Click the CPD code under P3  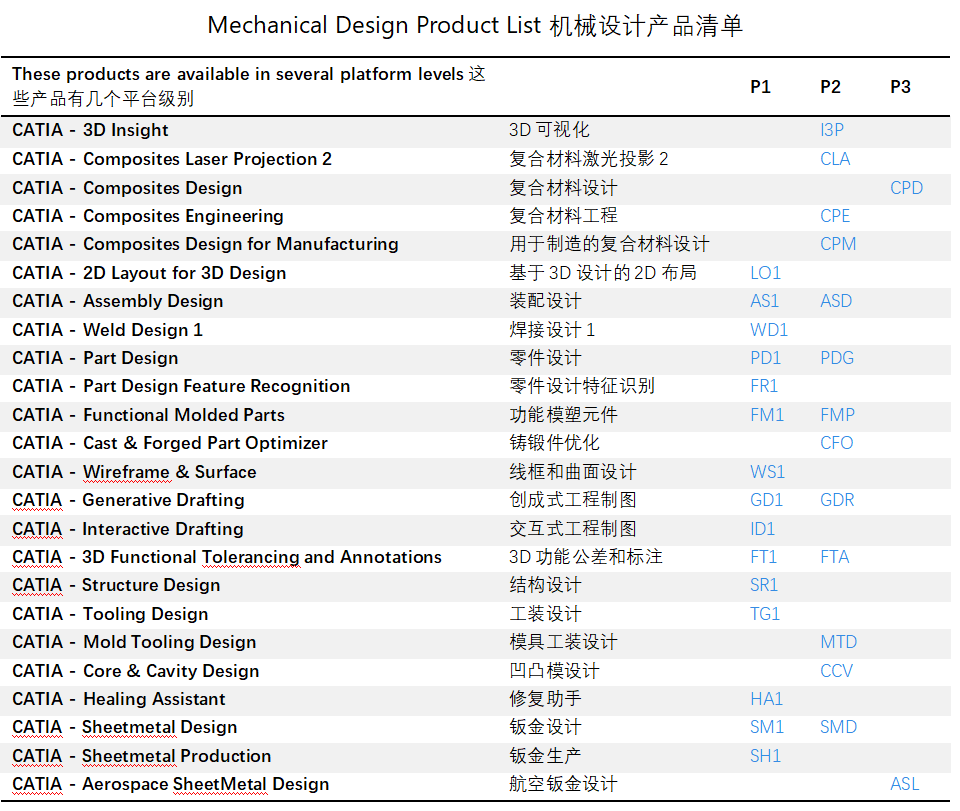(906, 188)
